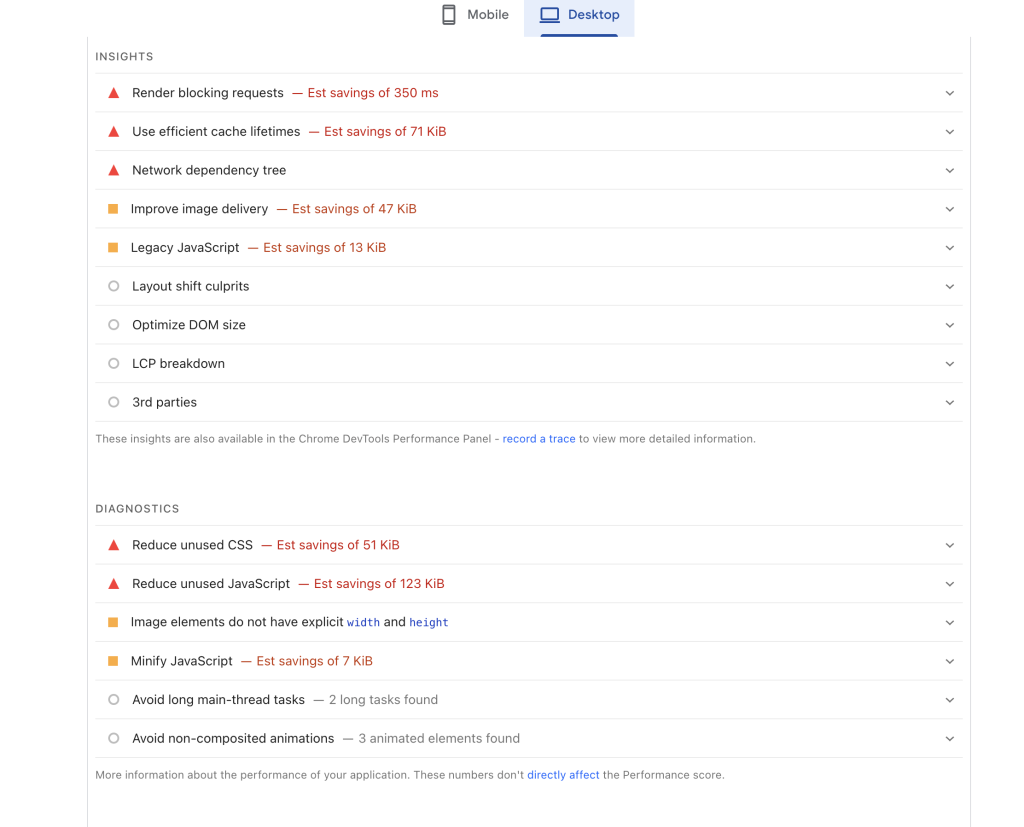The height and width of the screenshot is (827, 1024).
Task: Click the desktop monitor icon beside Desktop
Action: [548, 14]
